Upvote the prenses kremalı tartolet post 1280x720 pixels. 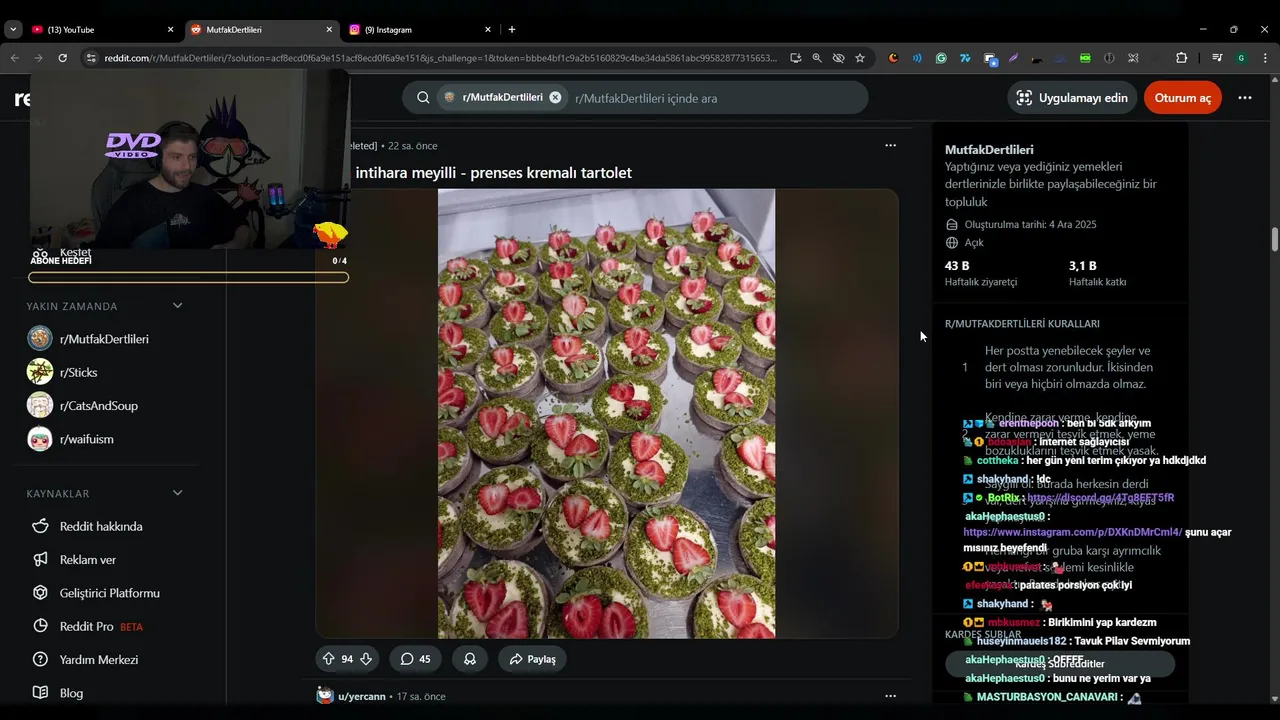click(x=328, y=659)
